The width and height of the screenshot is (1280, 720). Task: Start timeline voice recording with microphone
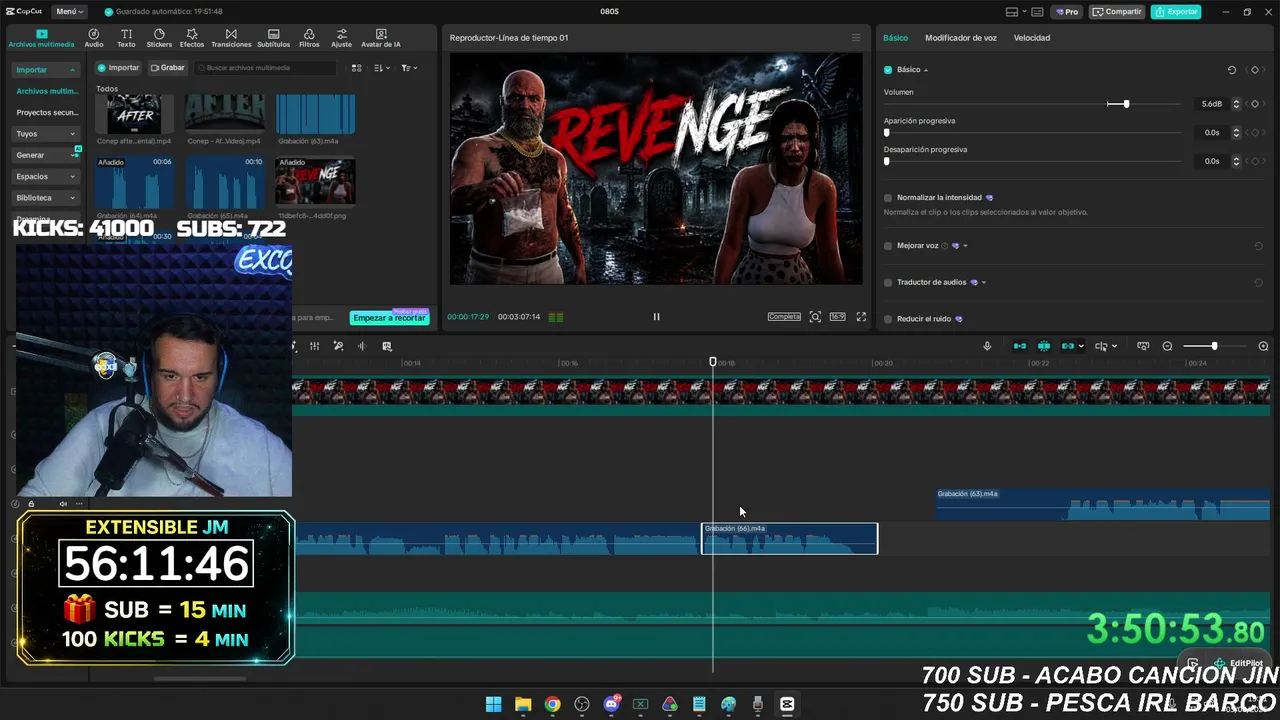pos(987,346)
